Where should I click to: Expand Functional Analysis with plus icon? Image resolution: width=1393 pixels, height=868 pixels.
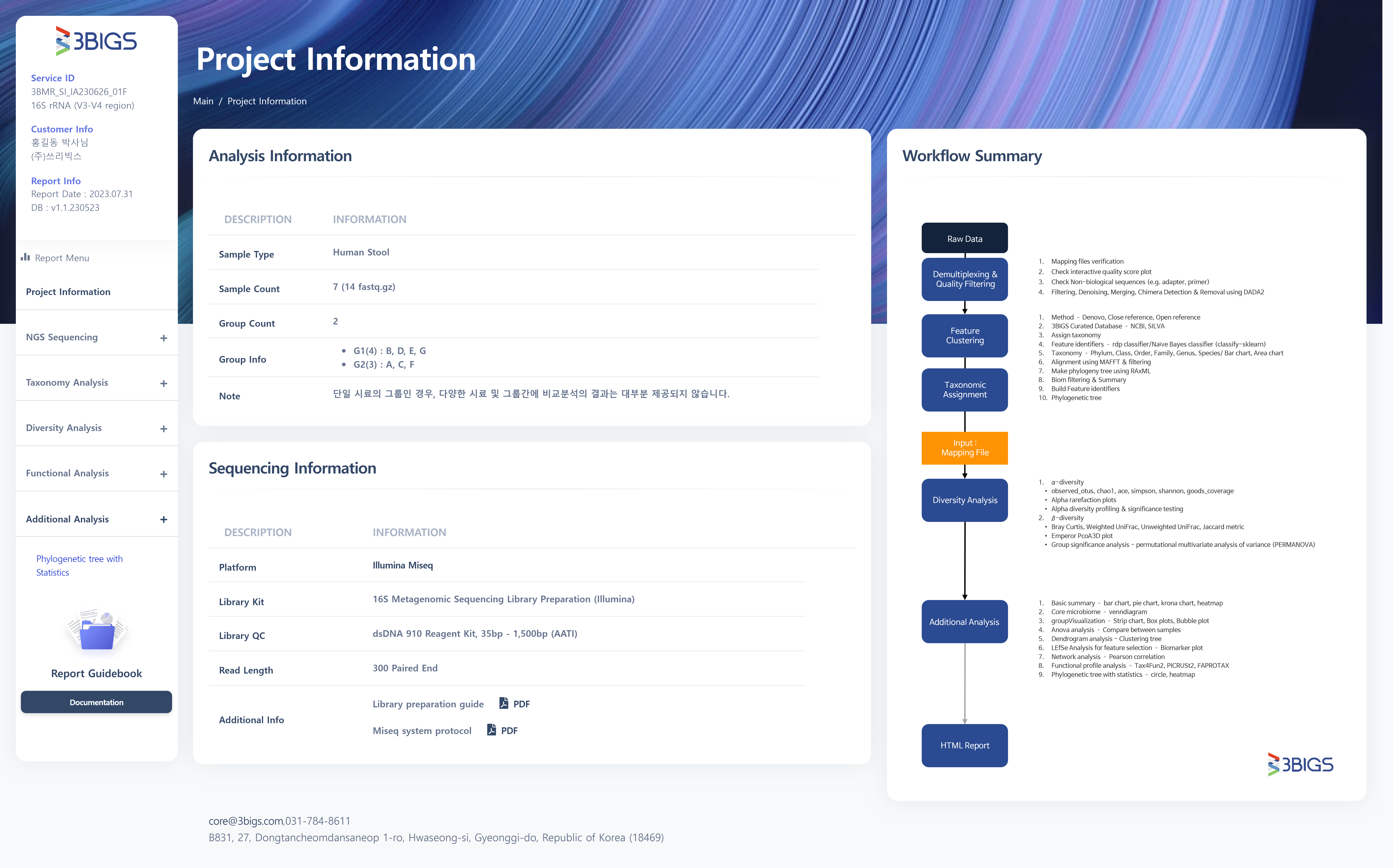(x=164, y=474)
